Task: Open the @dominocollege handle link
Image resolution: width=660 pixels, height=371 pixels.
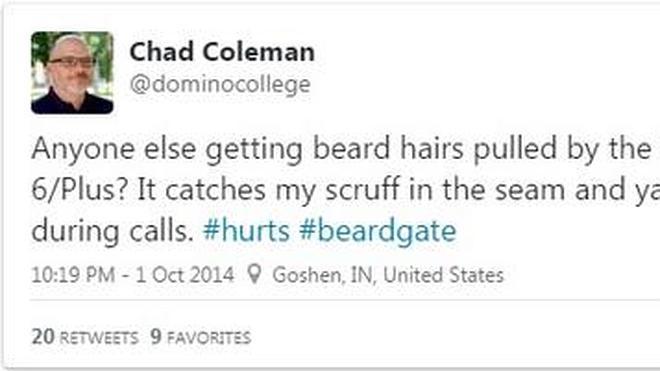Action: [220, 84]
